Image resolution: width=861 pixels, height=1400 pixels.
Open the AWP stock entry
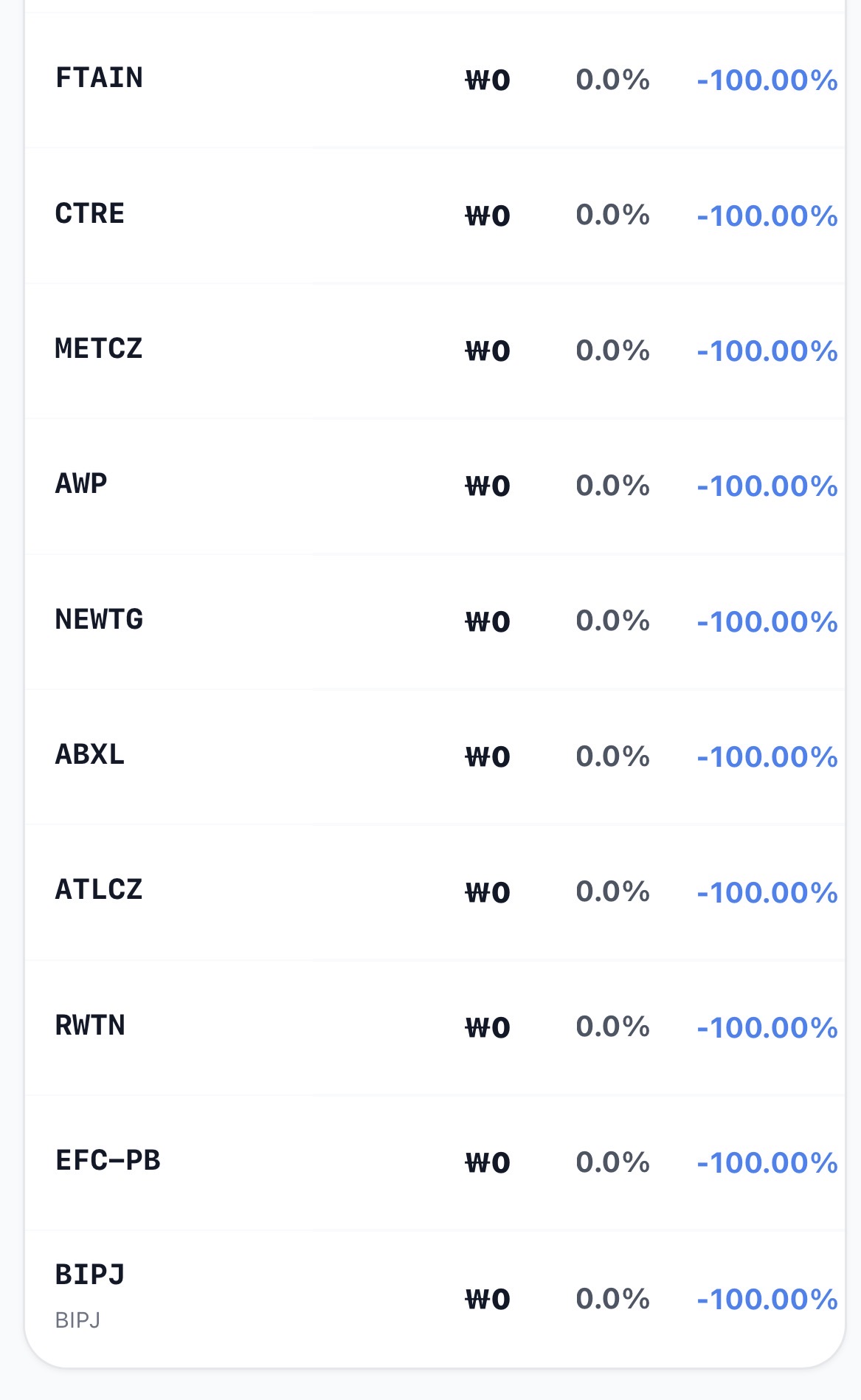pos(435,486)
